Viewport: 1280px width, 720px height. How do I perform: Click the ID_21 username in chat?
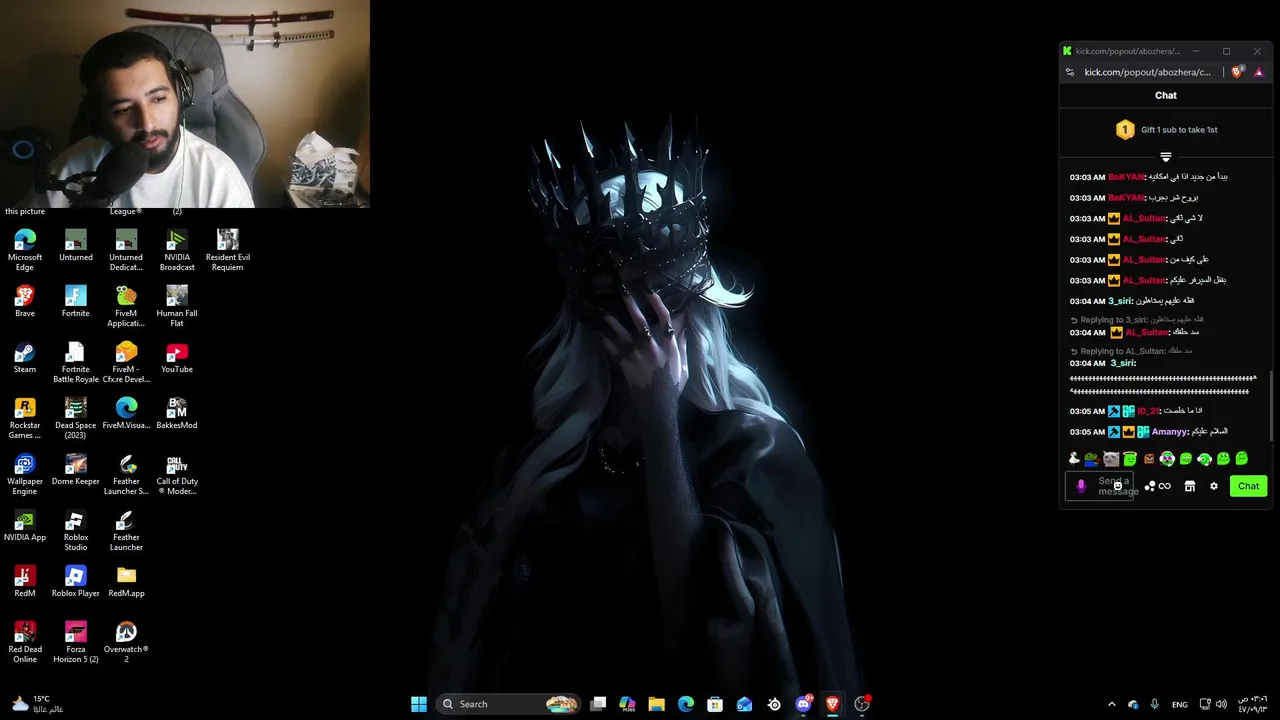(1148, 411)
